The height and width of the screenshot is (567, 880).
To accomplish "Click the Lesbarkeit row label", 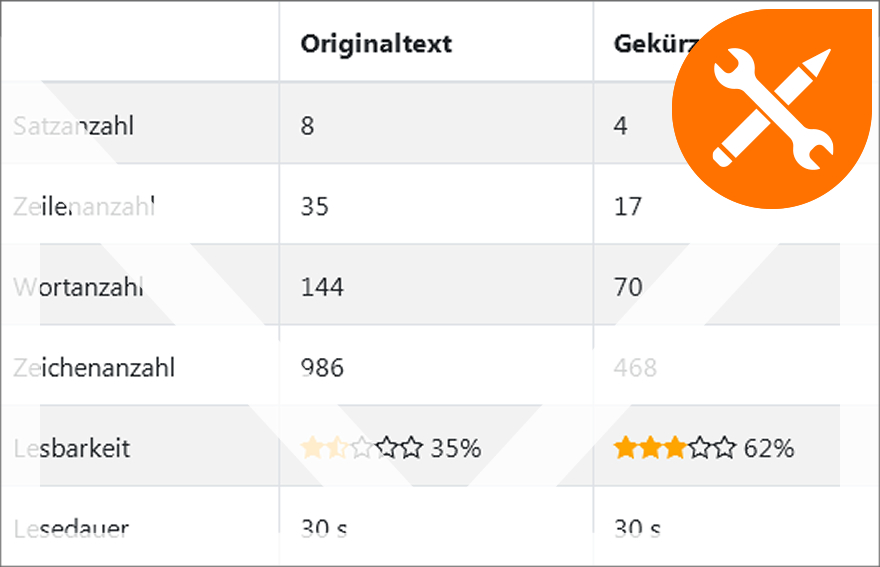I will point(72,449).
